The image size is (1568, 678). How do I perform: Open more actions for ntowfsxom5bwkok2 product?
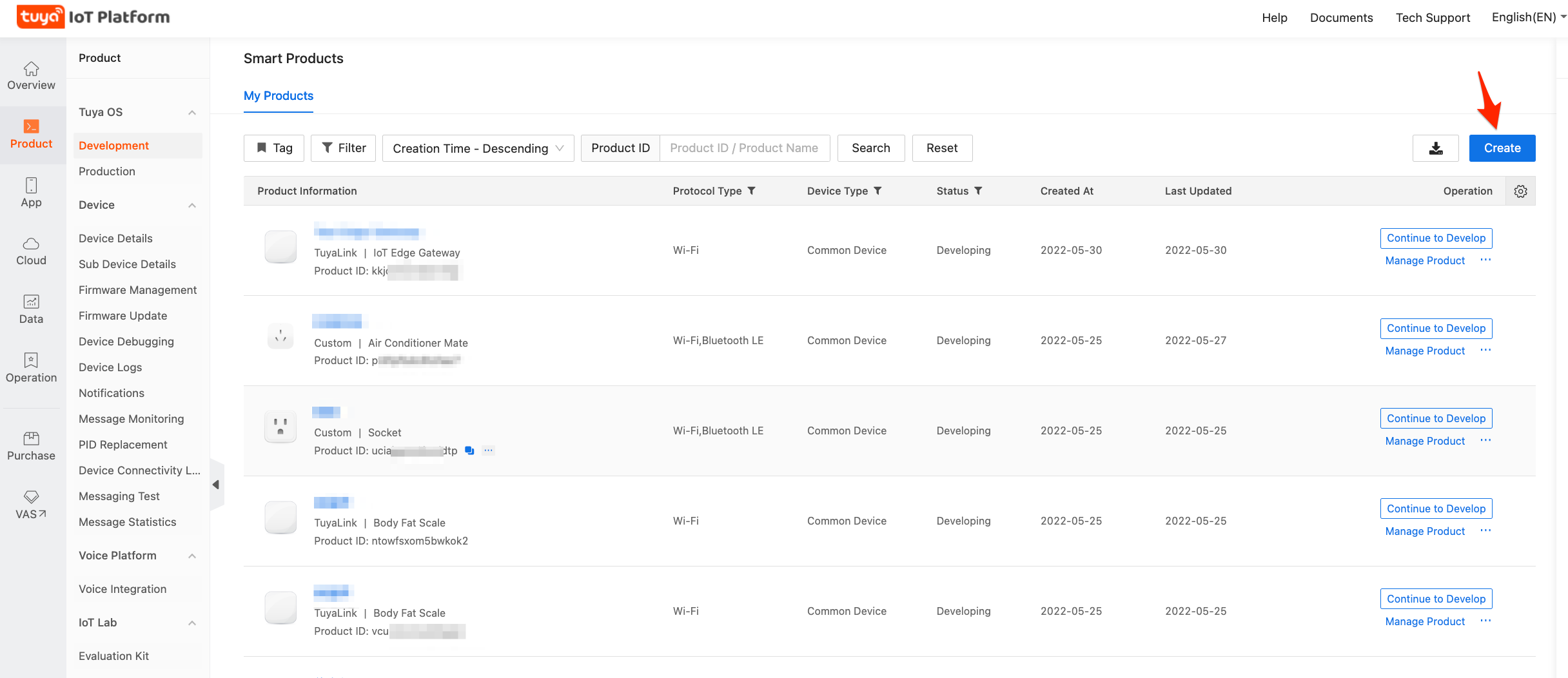(1485, 530)
